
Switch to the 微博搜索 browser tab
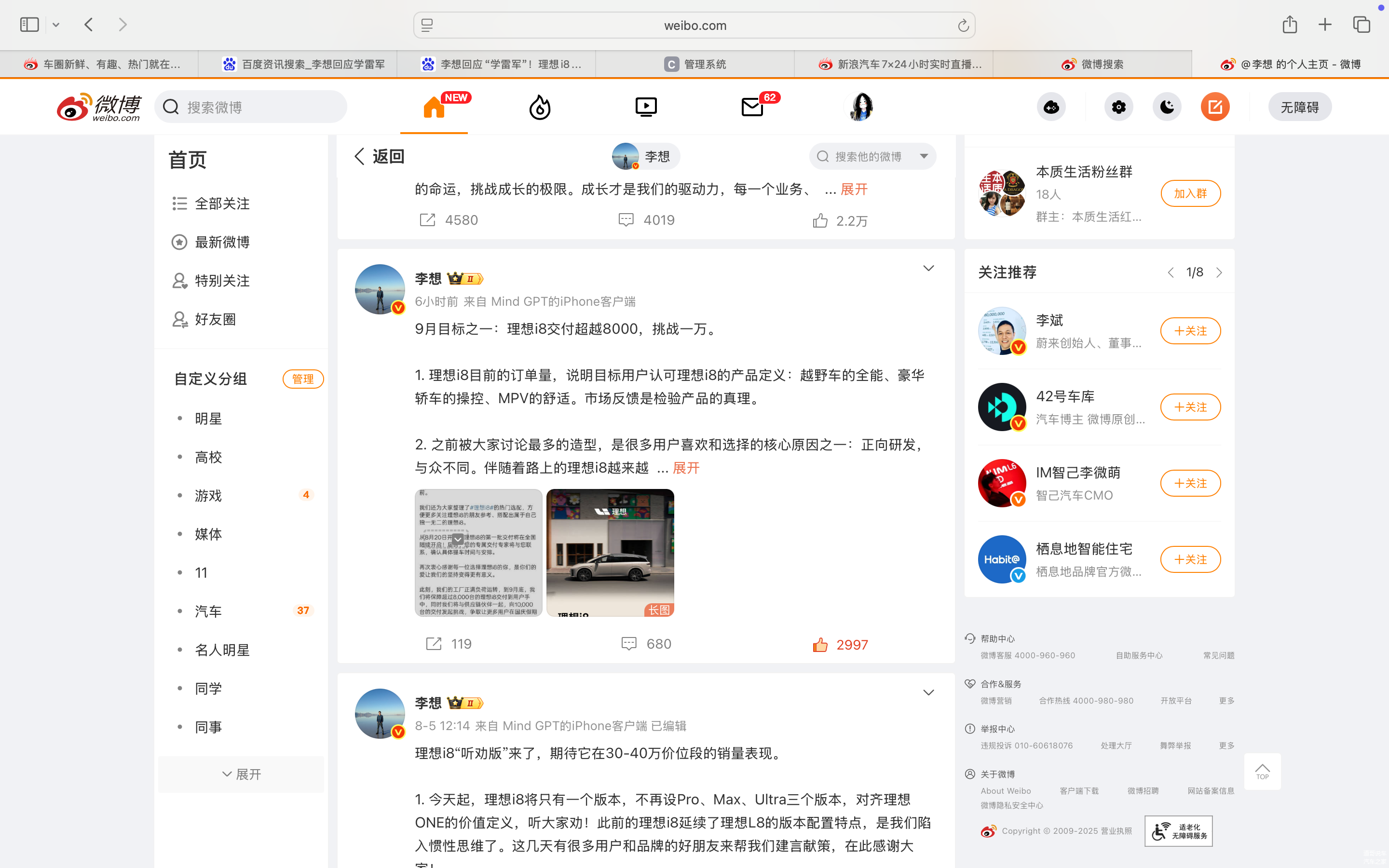point(1092,64)
